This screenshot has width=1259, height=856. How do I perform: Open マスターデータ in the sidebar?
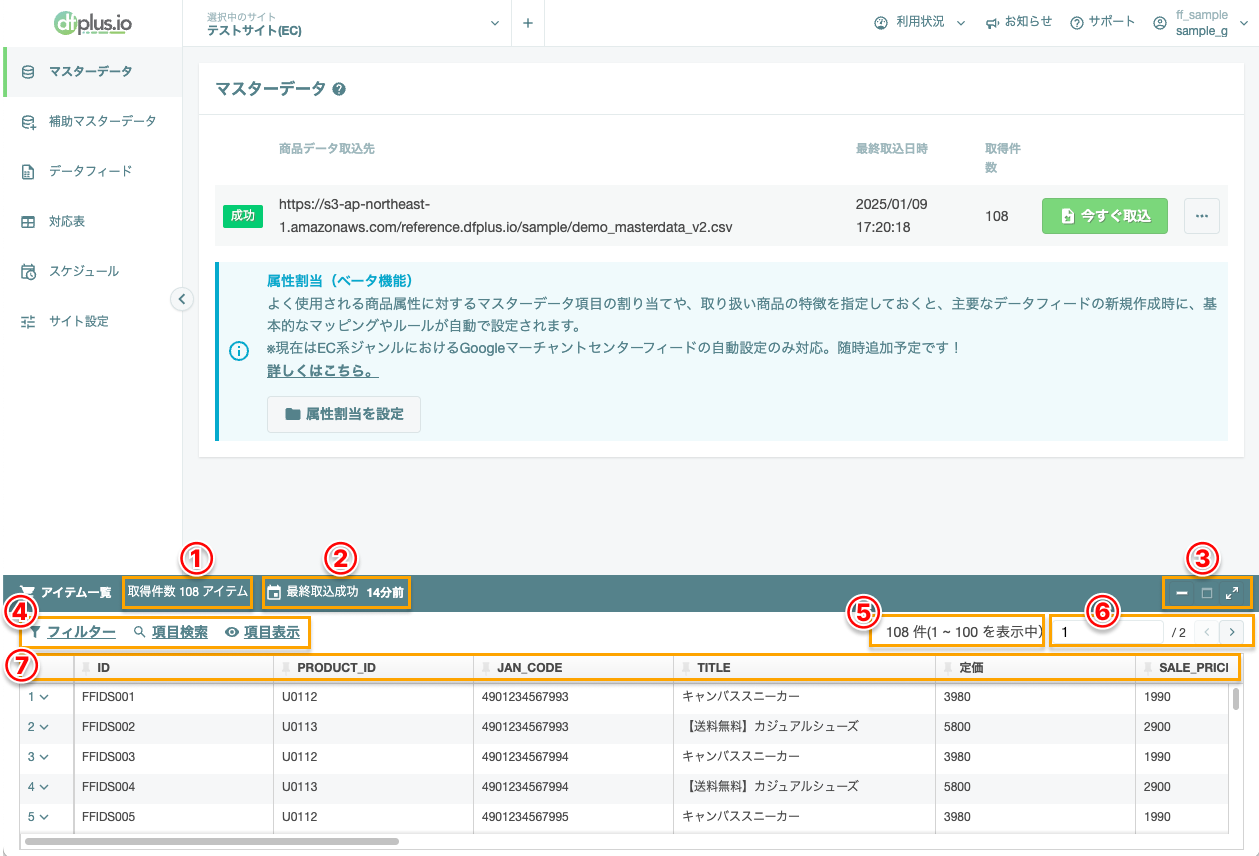[91, 71]
